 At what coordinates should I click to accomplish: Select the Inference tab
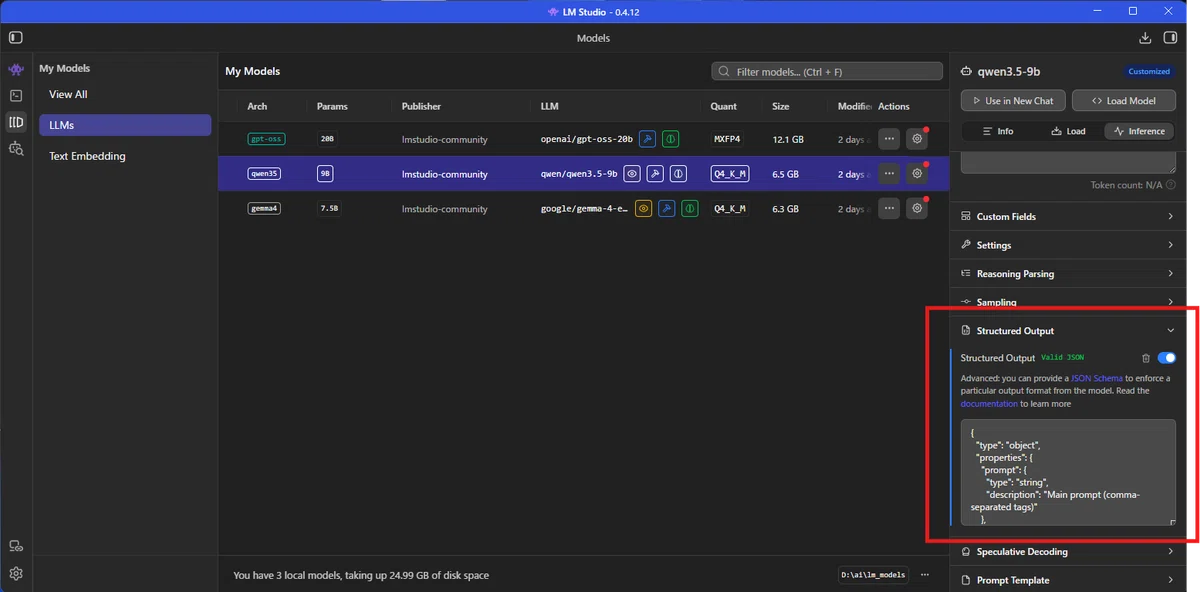(x=1139, y=131)
